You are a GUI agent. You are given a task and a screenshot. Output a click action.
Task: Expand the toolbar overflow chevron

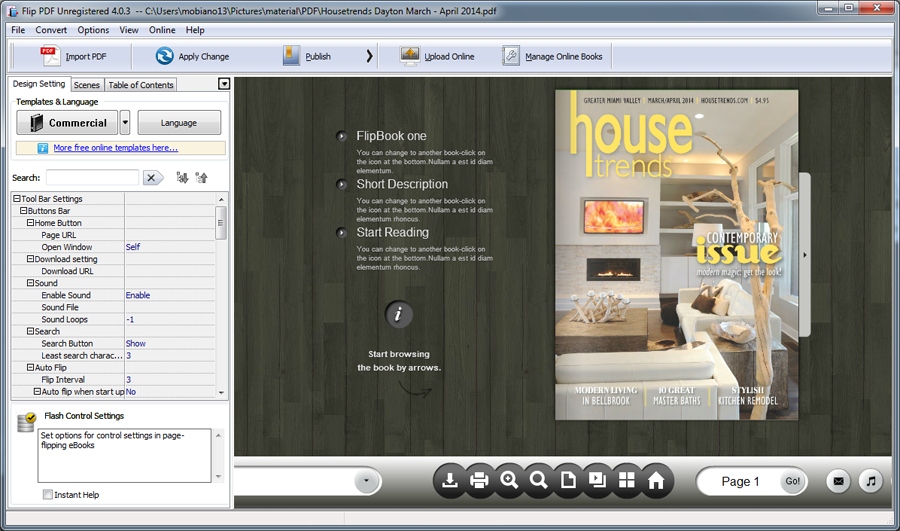click(369, 56)
